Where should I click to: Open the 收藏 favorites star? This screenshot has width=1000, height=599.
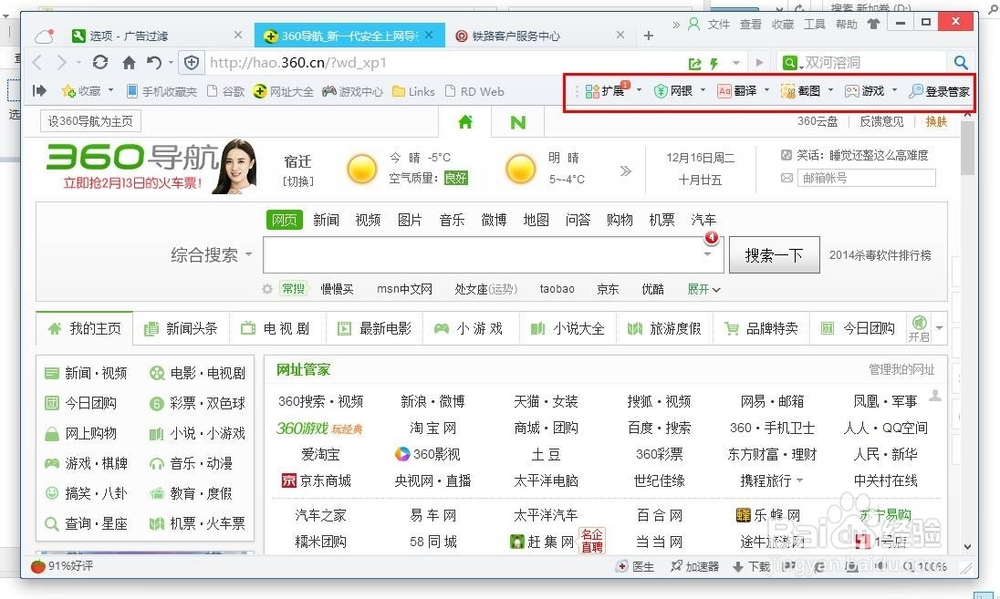pyautogui.click(x=81, y=91)
